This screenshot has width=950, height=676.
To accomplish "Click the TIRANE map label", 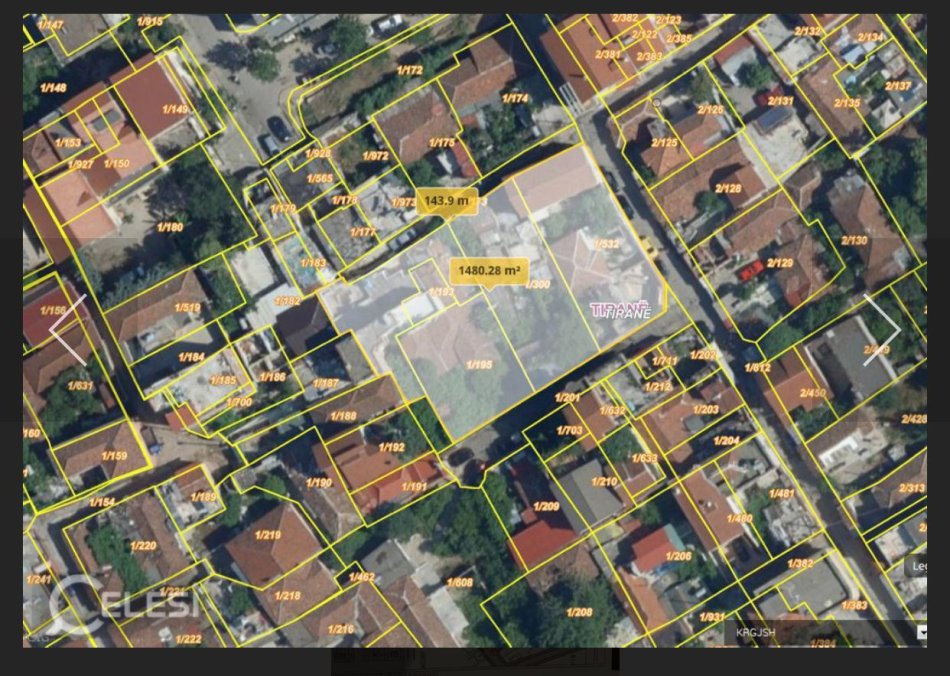I will click(x=621, y=311).
